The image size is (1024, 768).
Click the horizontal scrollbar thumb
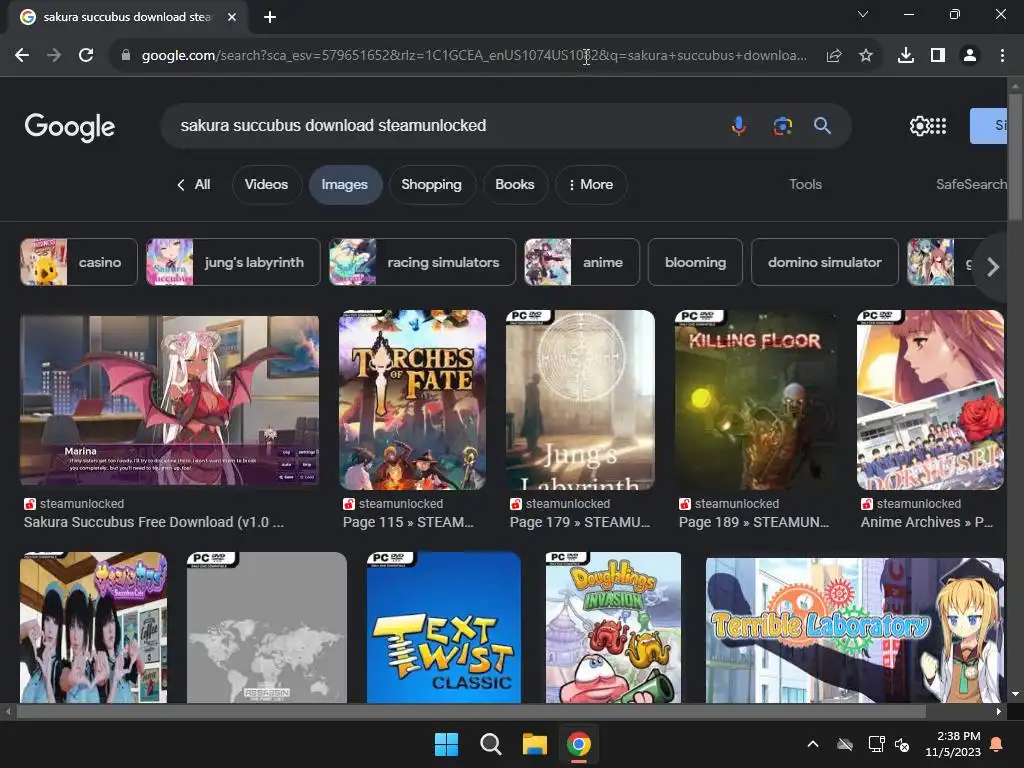[x=470, y=711]
